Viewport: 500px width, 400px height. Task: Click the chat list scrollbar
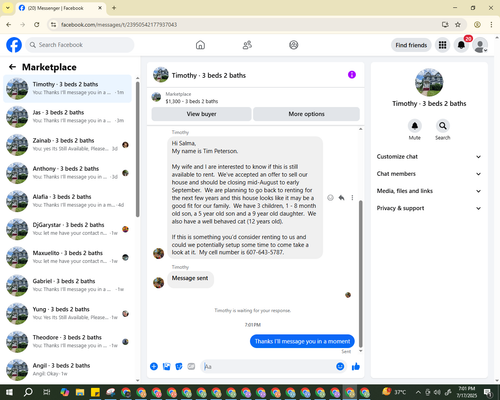tap(137, 149)
